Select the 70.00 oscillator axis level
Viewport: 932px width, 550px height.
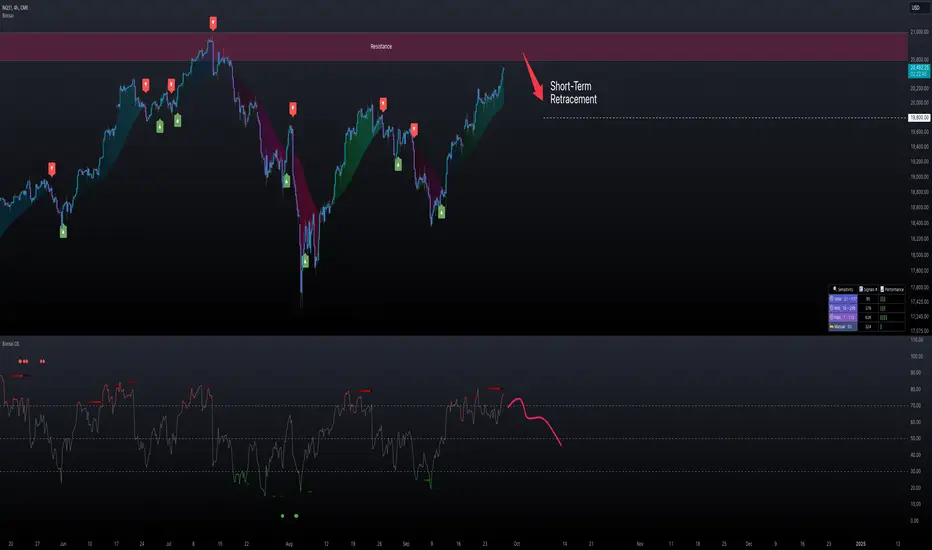[915, 406]
